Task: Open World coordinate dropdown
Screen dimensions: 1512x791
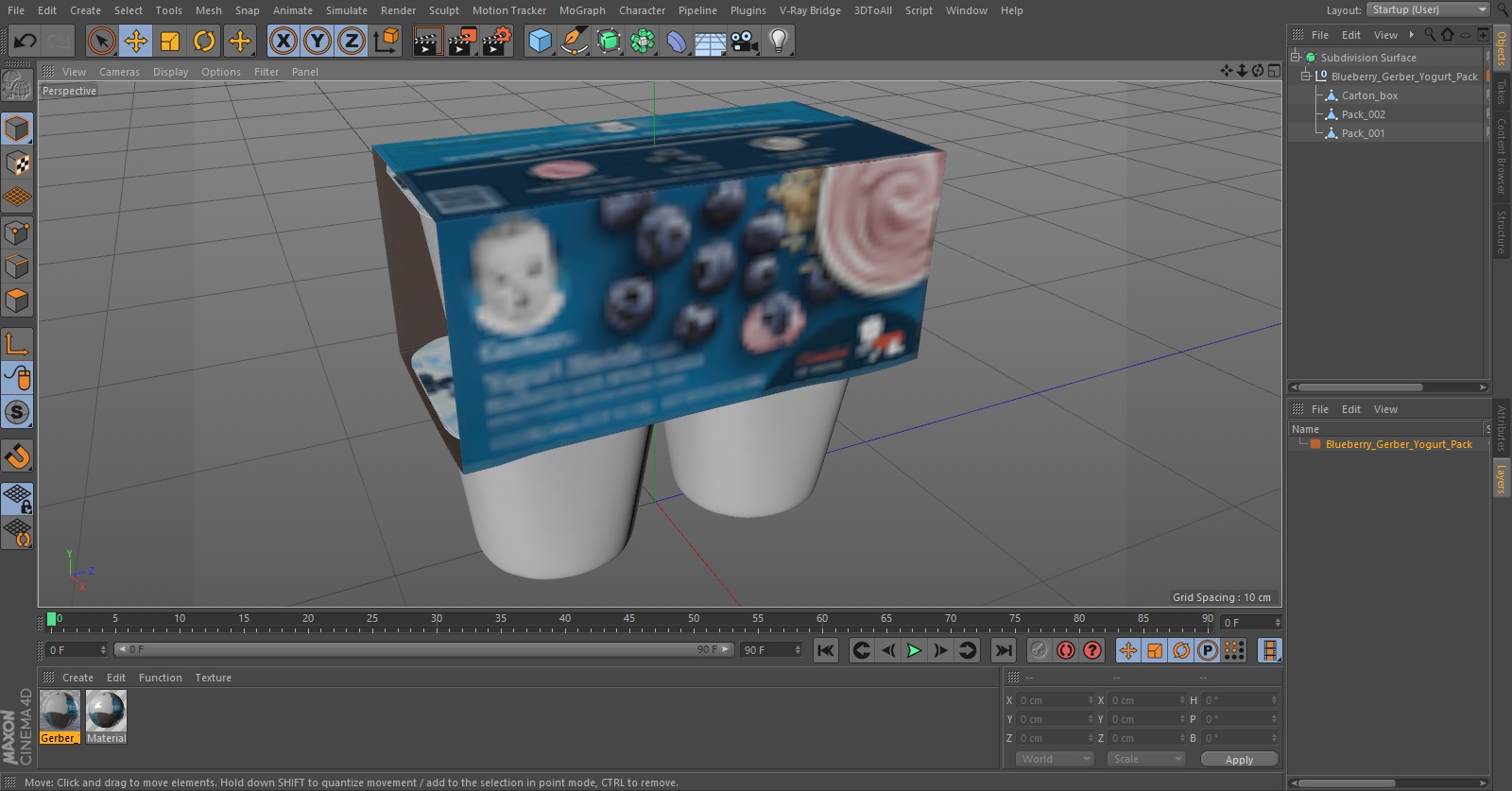Action: pyautogui.click(x=1055, y=759)
